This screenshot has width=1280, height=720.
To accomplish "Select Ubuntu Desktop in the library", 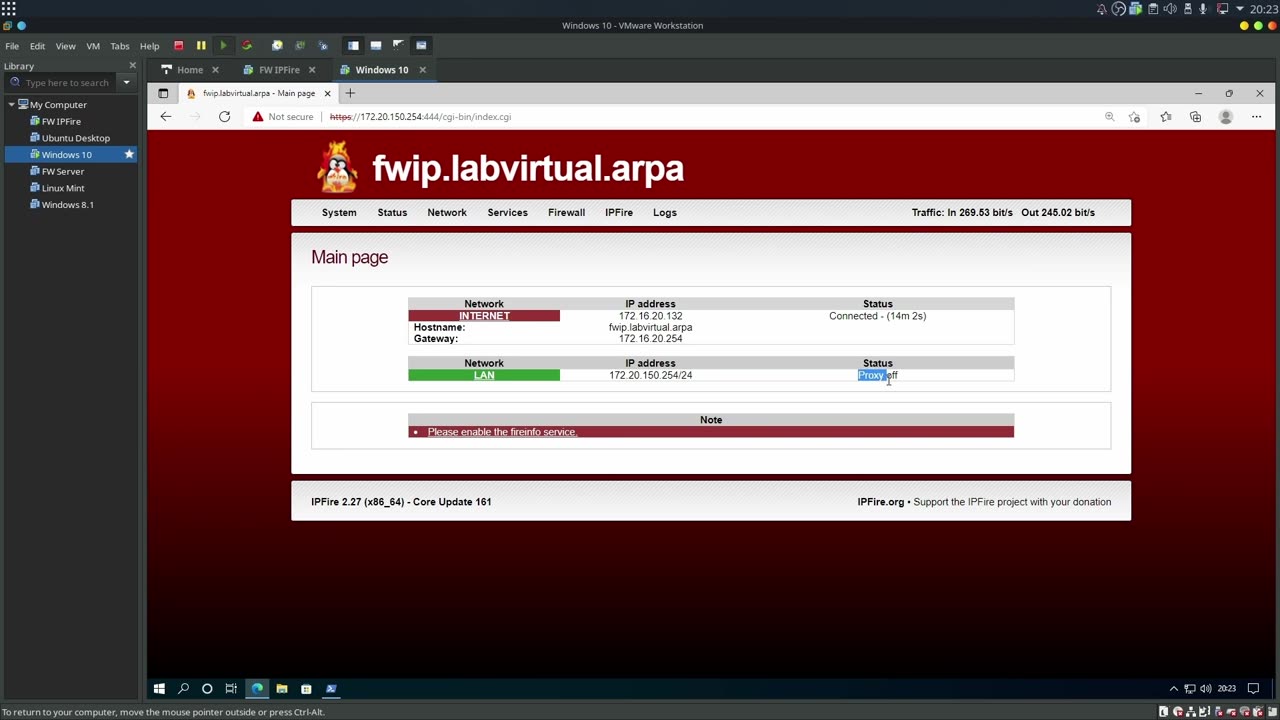I will 76,138.
